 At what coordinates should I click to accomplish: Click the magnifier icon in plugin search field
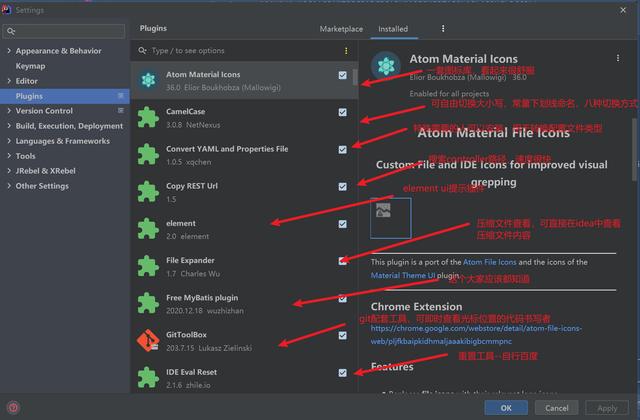(142, 51)
